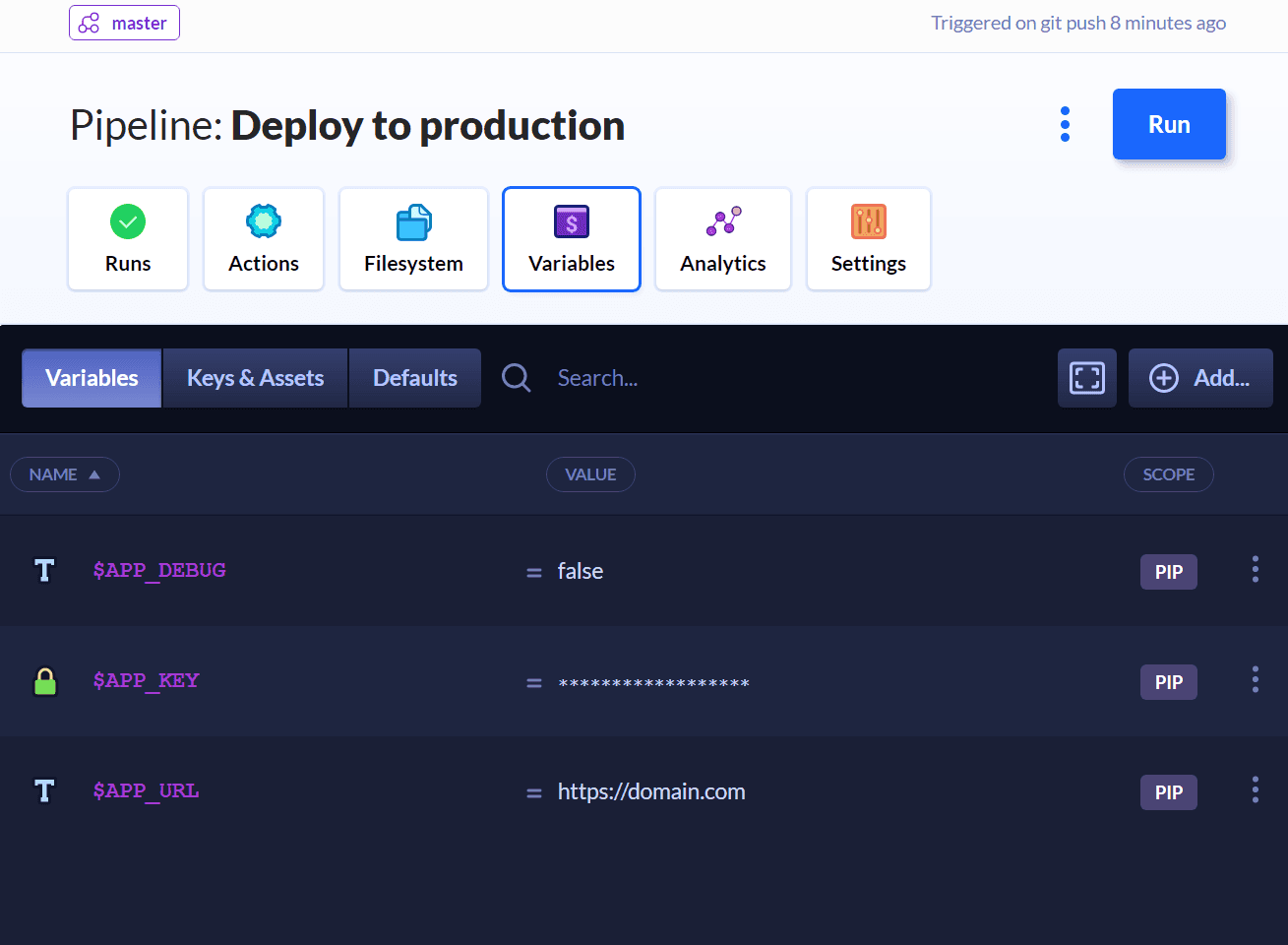The width and height of the screenshot is (1288, 945).
Task: Open the Filesystem section
Action: (413, 239)
